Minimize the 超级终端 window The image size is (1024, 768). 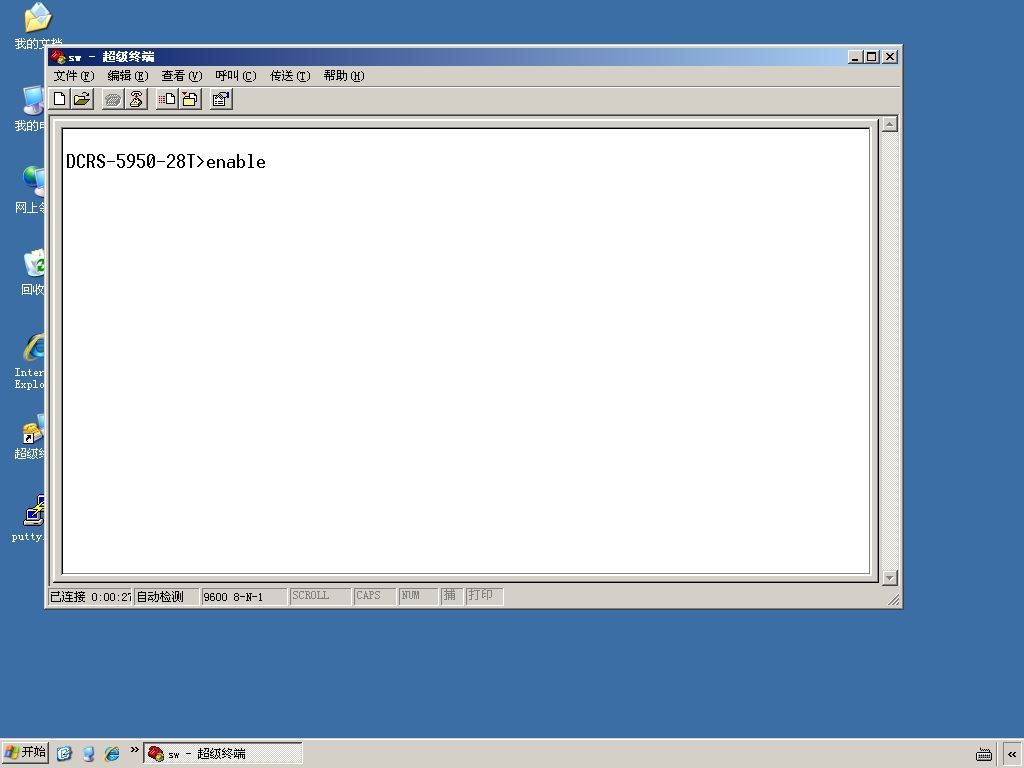856,57
